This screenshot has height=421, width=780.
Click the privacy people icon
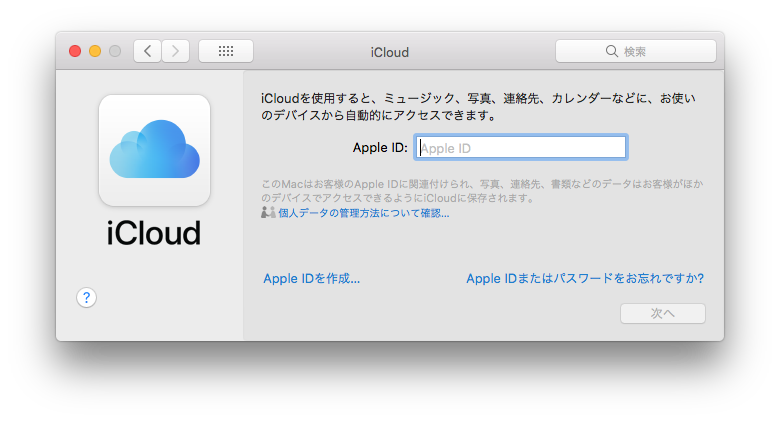pos(267,213)
